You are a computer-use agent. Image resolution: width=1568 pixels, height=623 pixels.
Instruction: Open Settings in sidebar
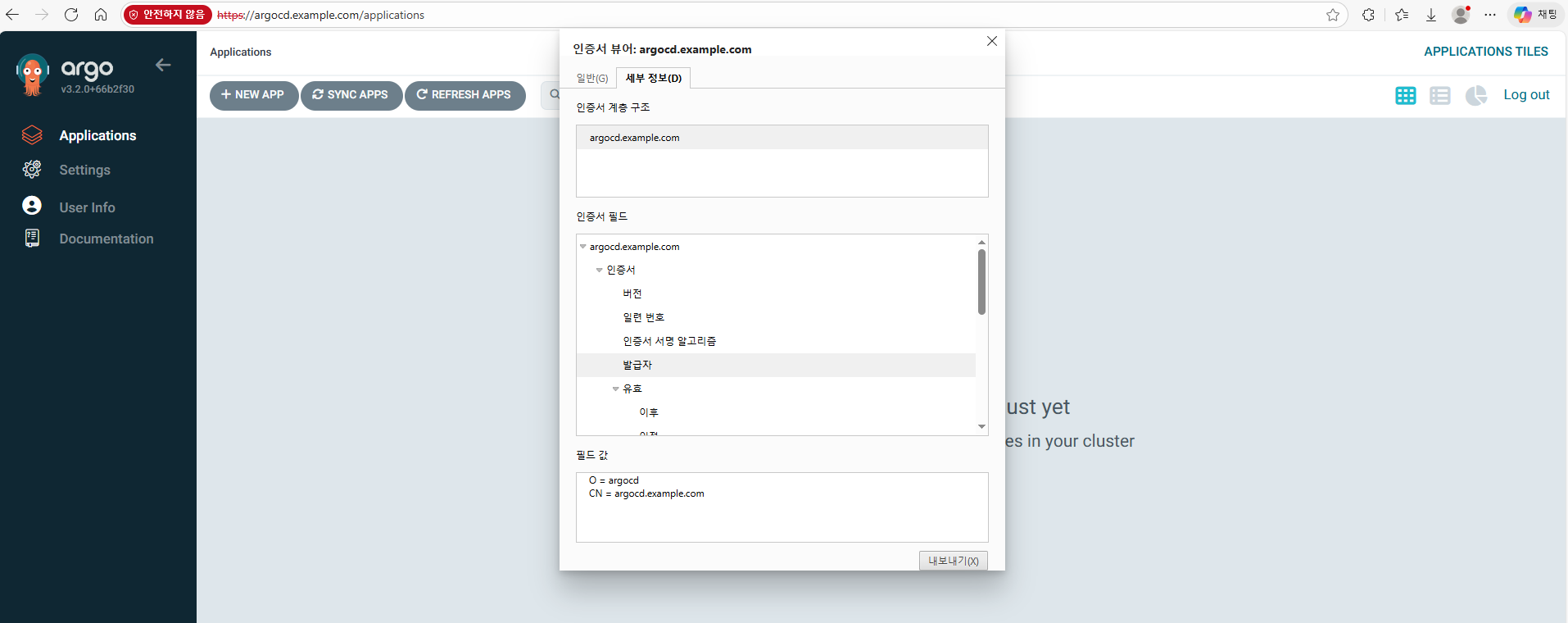tap(84, 170)
